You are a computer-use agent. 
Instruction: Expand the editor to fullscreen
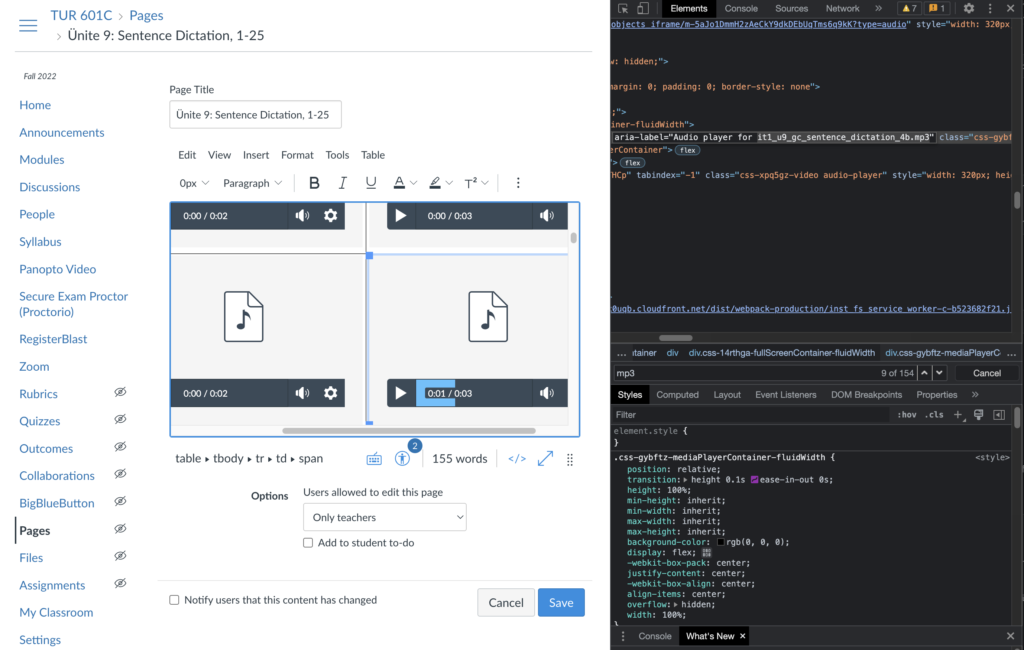point(545,459)
